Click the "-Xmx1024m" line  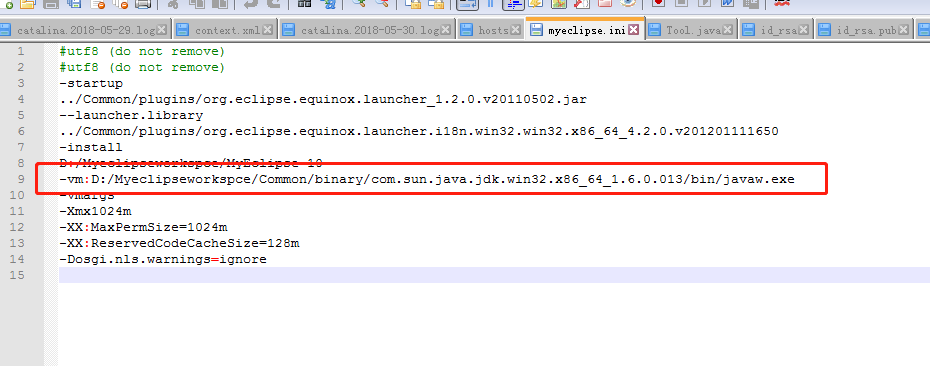(x=95, y=211)
